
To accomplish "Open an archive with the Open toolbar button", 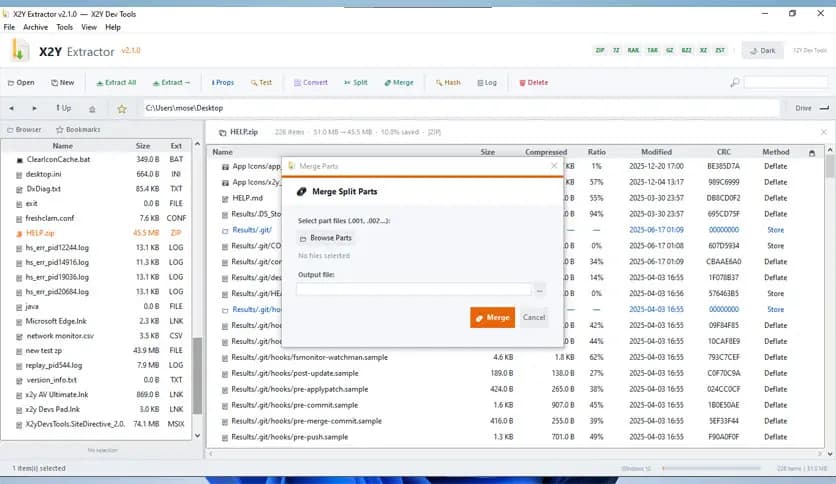I will tap(21, 83).
